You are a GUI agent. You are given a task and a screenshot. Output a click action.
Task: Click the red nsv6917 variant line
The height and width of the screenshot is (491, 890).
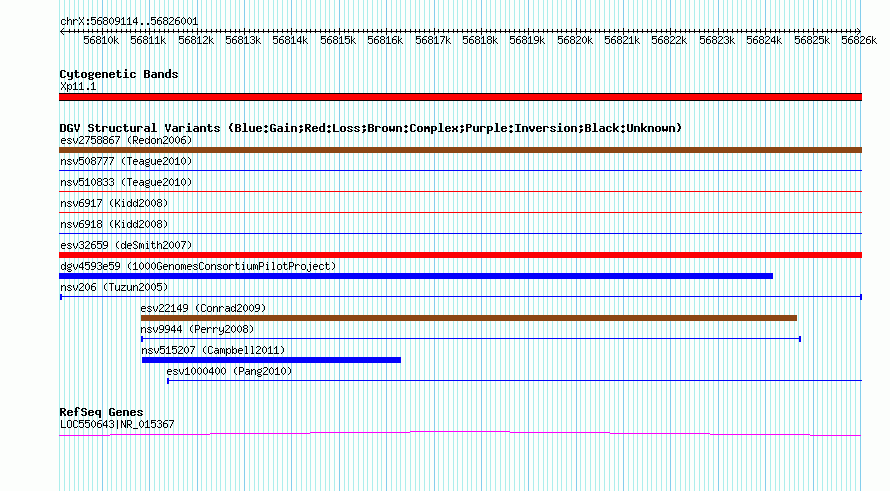click(460, 212)
